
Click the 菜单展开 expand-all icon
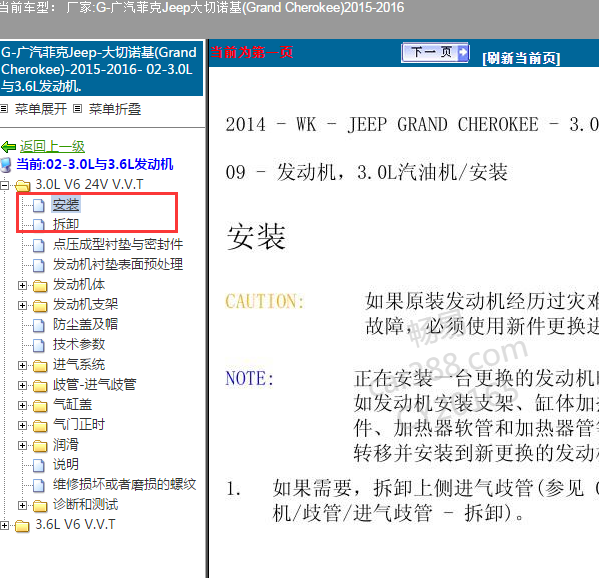tap(4, 109)
